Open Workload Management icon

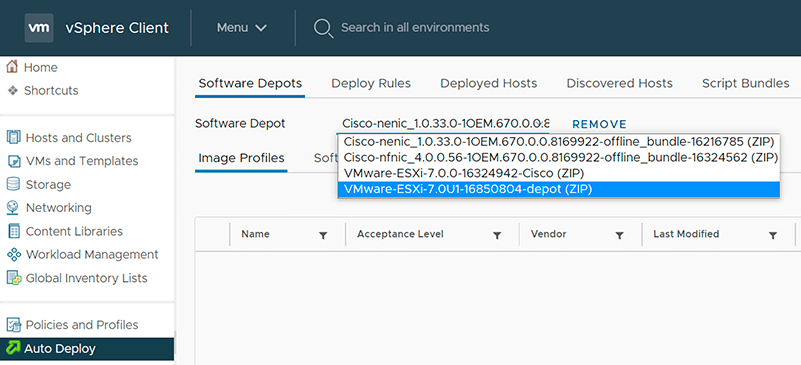click(x=13, y=254)
